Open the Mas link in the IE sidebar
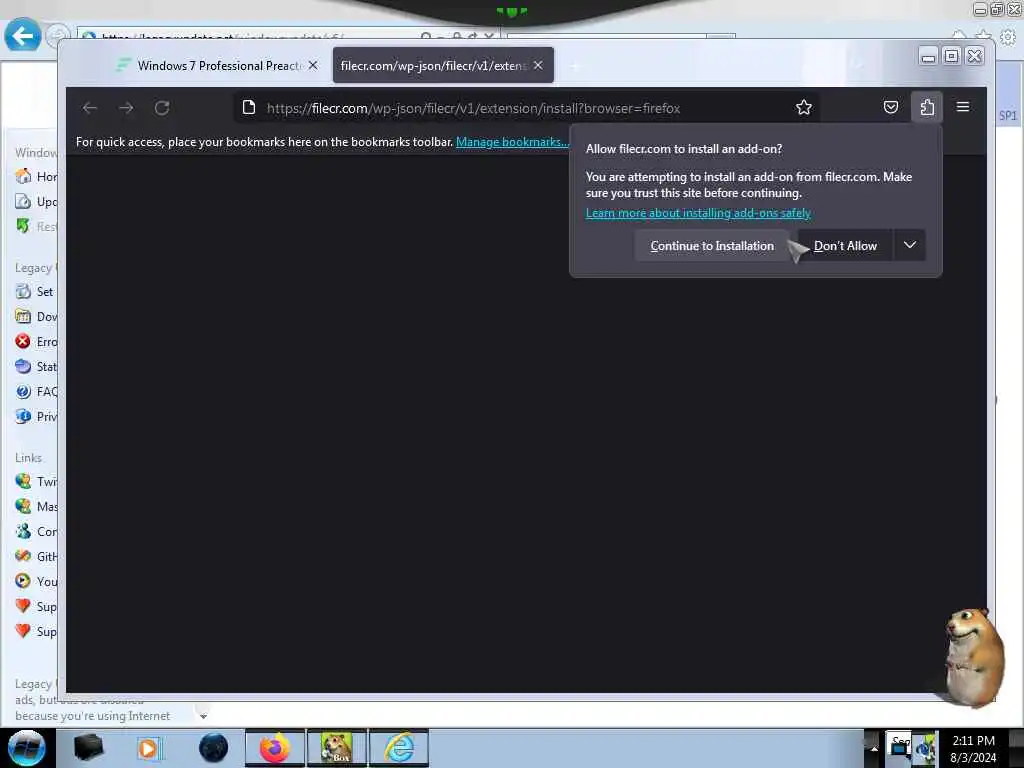Screen dimensions: 1024x768 pyautogui.click(x=35, y=506)
